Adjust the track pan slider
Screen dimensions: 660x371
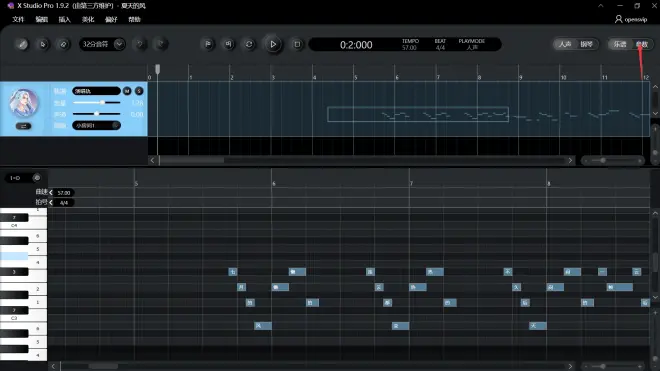tap(96, 114)
